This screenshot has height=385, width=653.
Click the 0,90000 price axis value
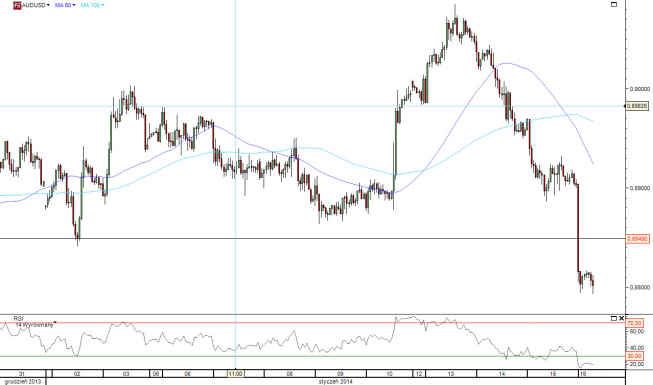point(640,89)
